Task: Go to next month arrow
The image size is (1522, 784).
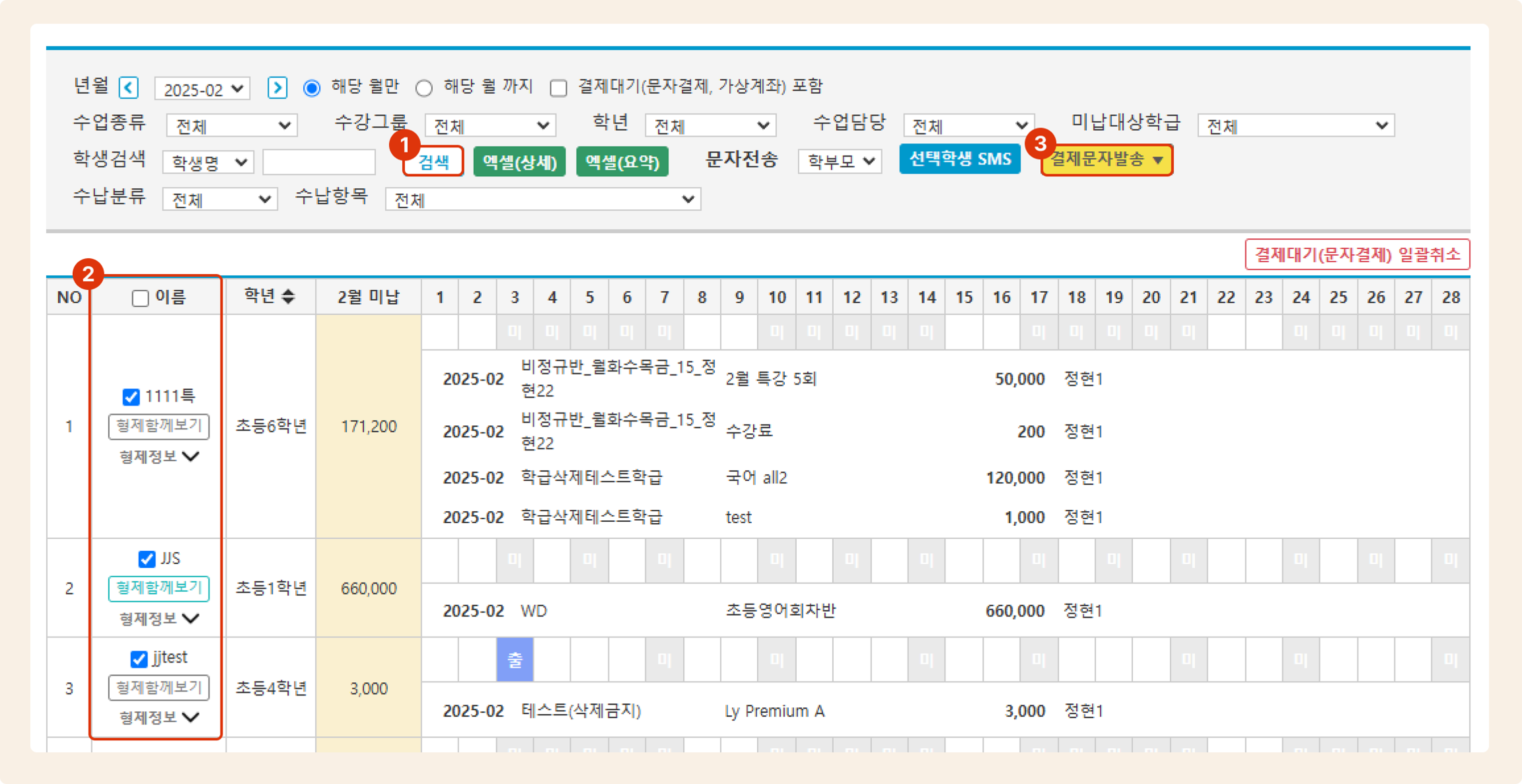Action: (x=277, y=88)
